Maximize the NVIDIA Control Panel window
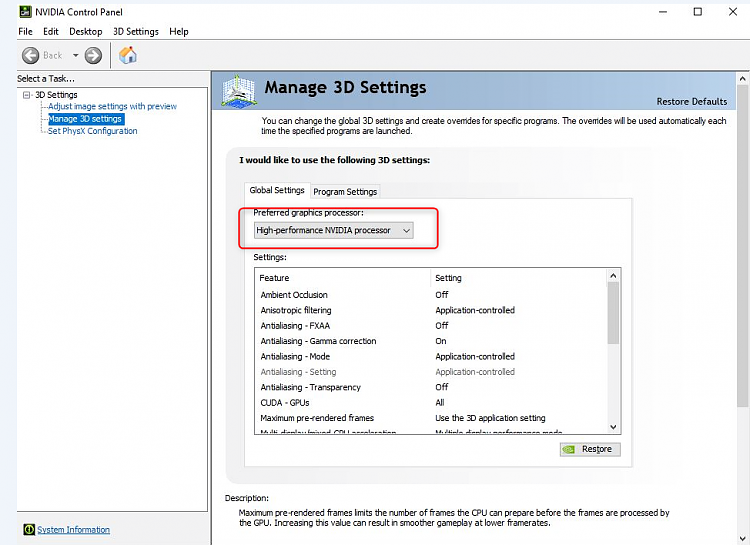The image size is (750, 545). coord(698,12)
